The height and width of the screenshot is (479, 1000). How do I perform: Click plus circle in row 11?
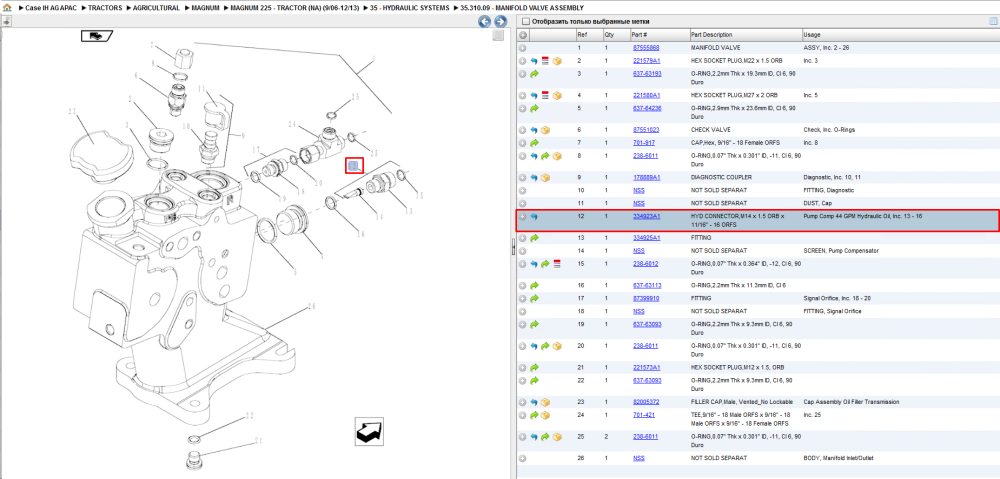[522, 203]
